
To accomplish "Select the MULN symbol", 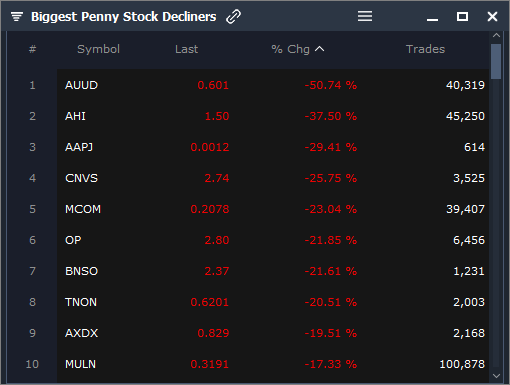I will click(x=80, y=364).
